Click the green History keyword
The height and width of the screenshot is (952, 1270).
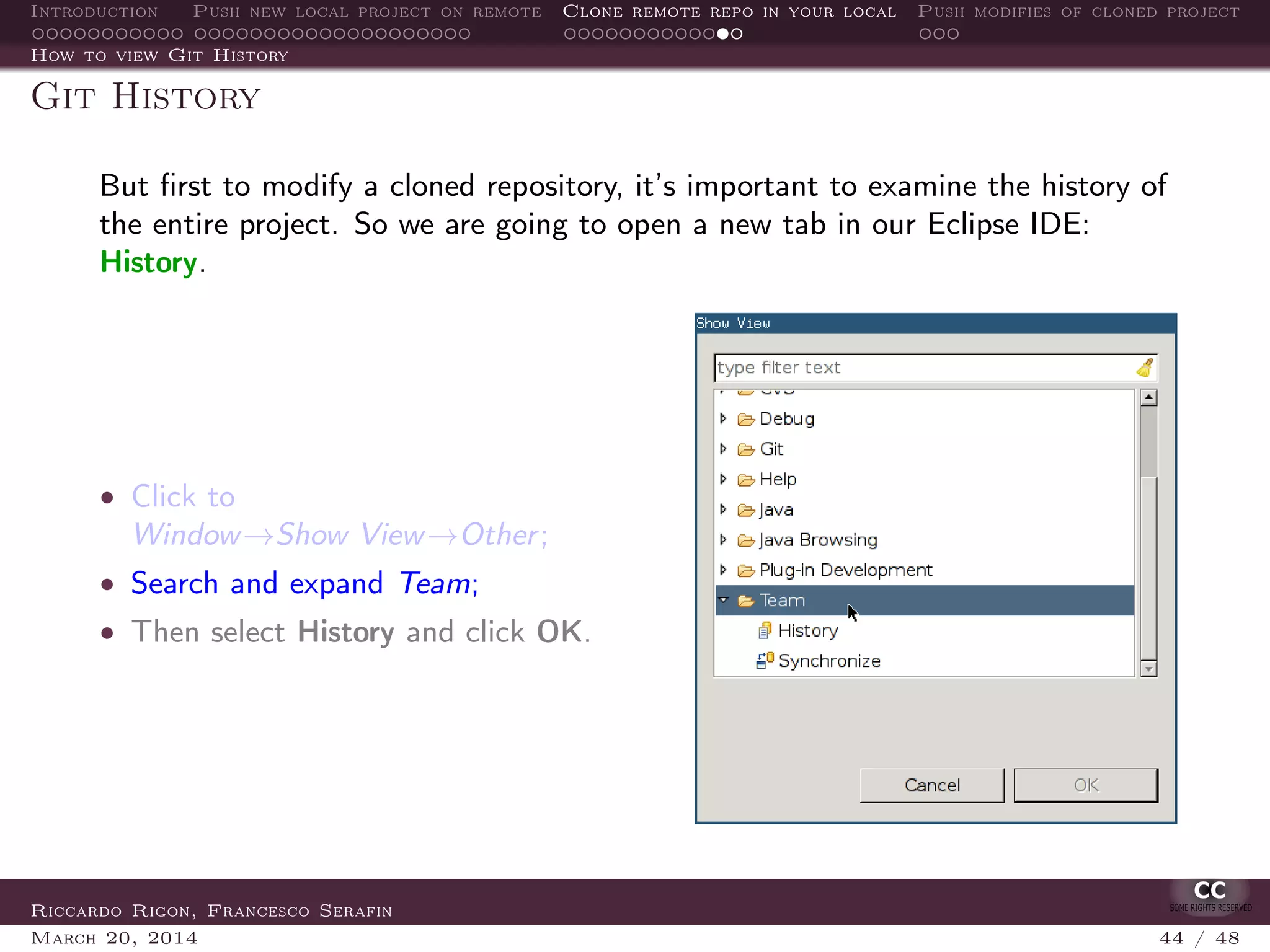point(148,262)
